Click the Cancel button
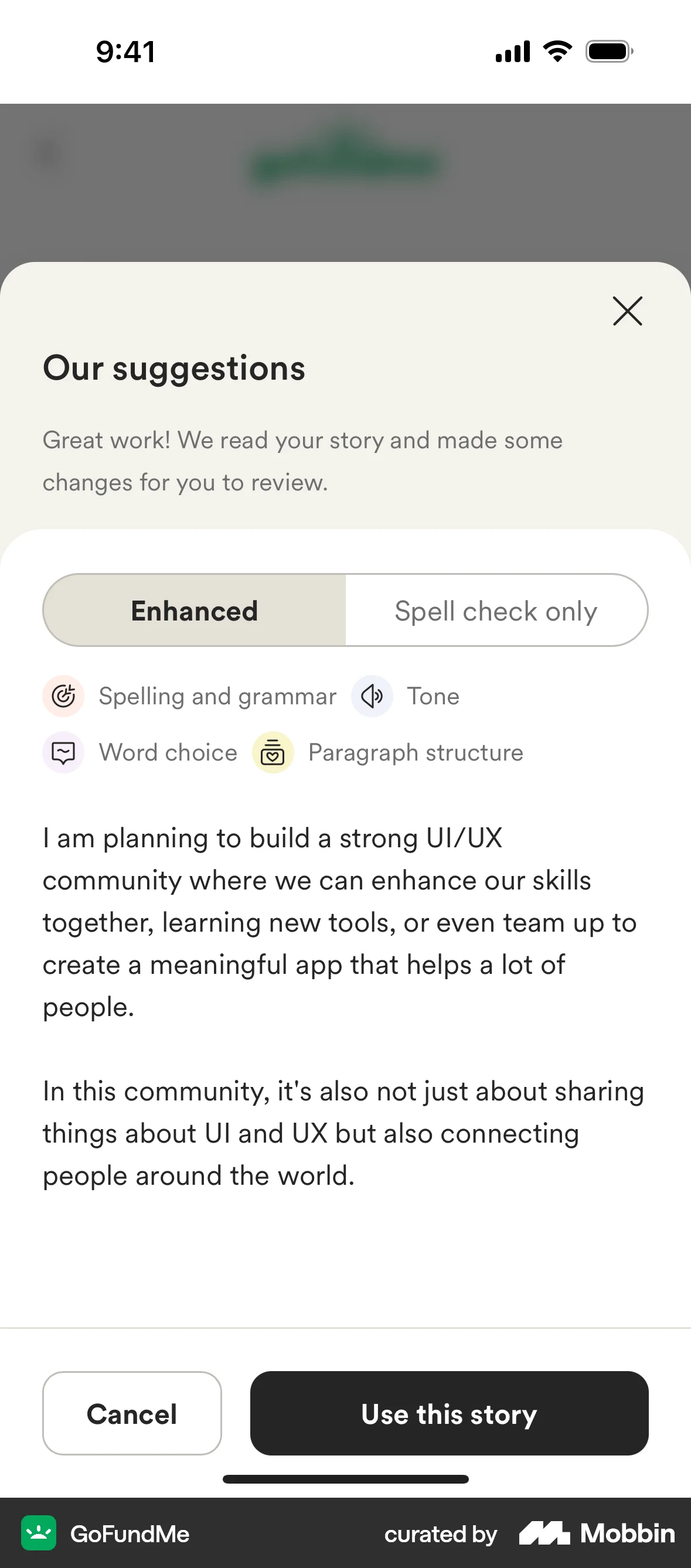 (x=132, y=1413)
